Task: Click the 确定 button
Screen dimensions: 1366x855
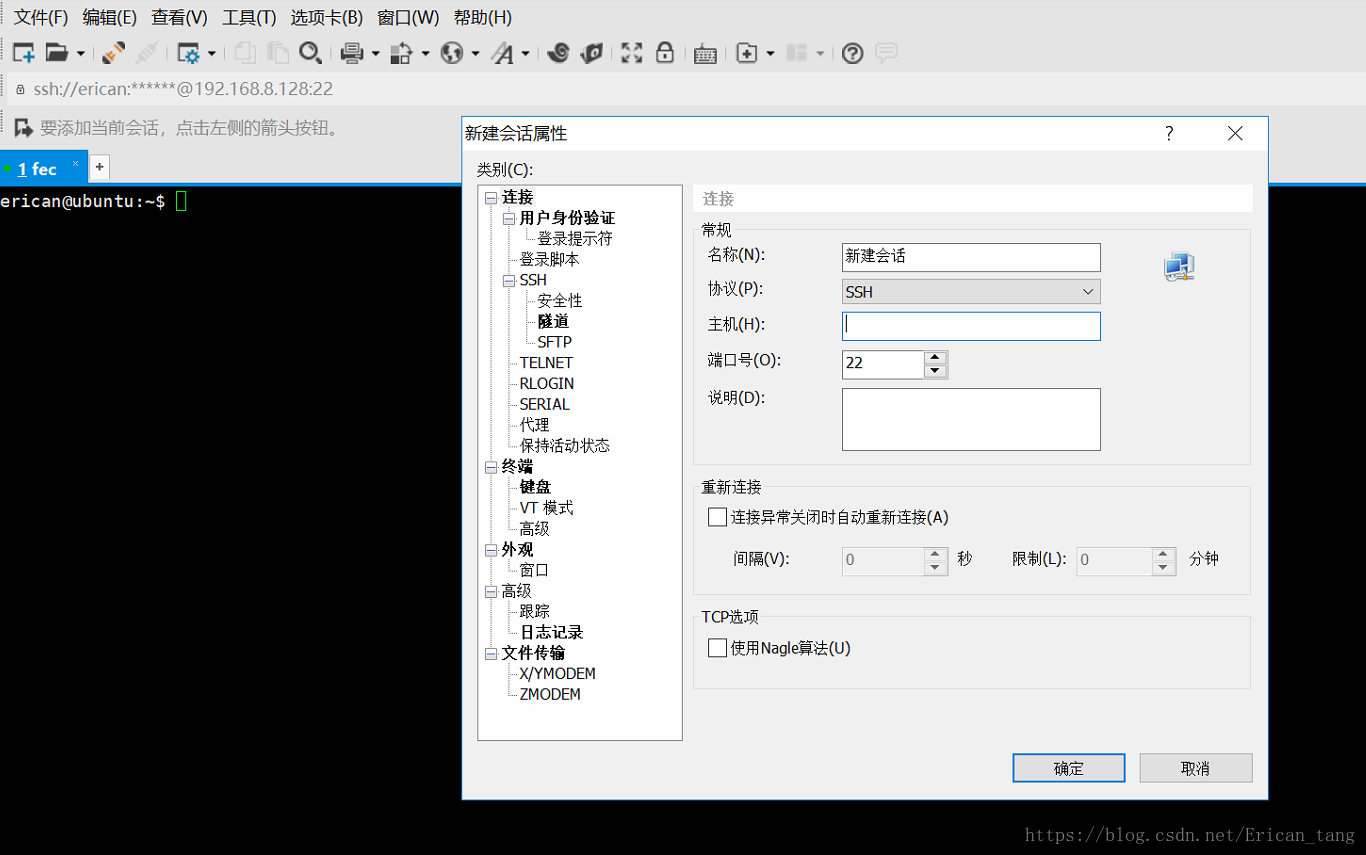Action: coord(1068,768)
